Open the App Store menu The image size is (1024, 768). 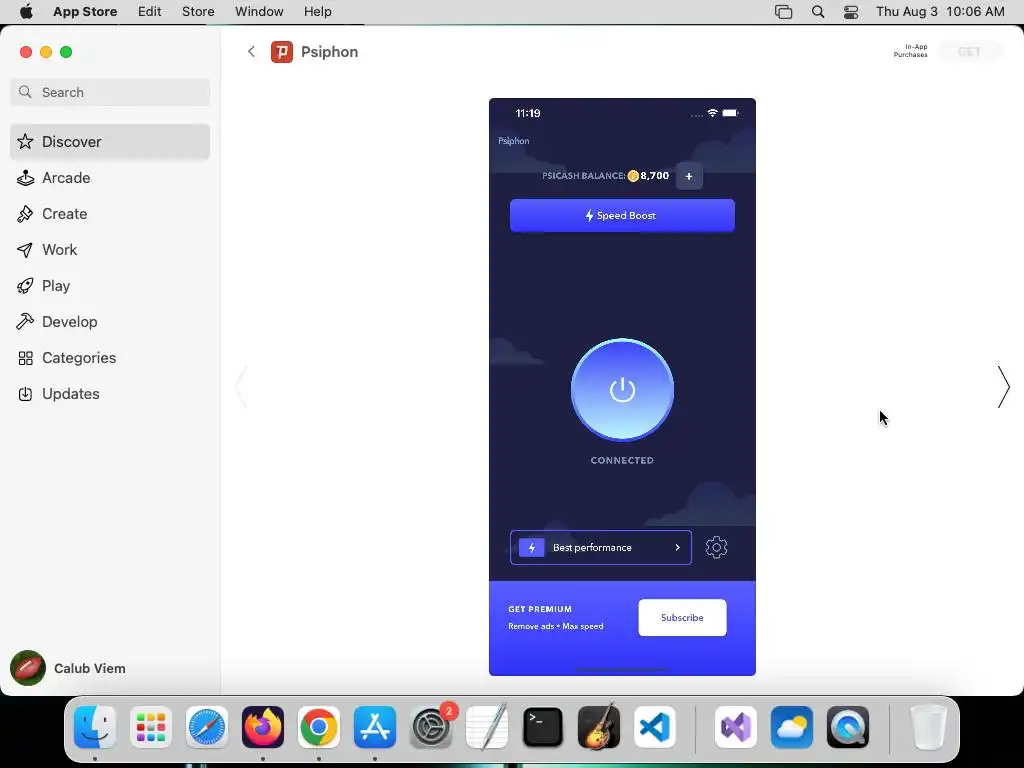(x=85, y=12)
